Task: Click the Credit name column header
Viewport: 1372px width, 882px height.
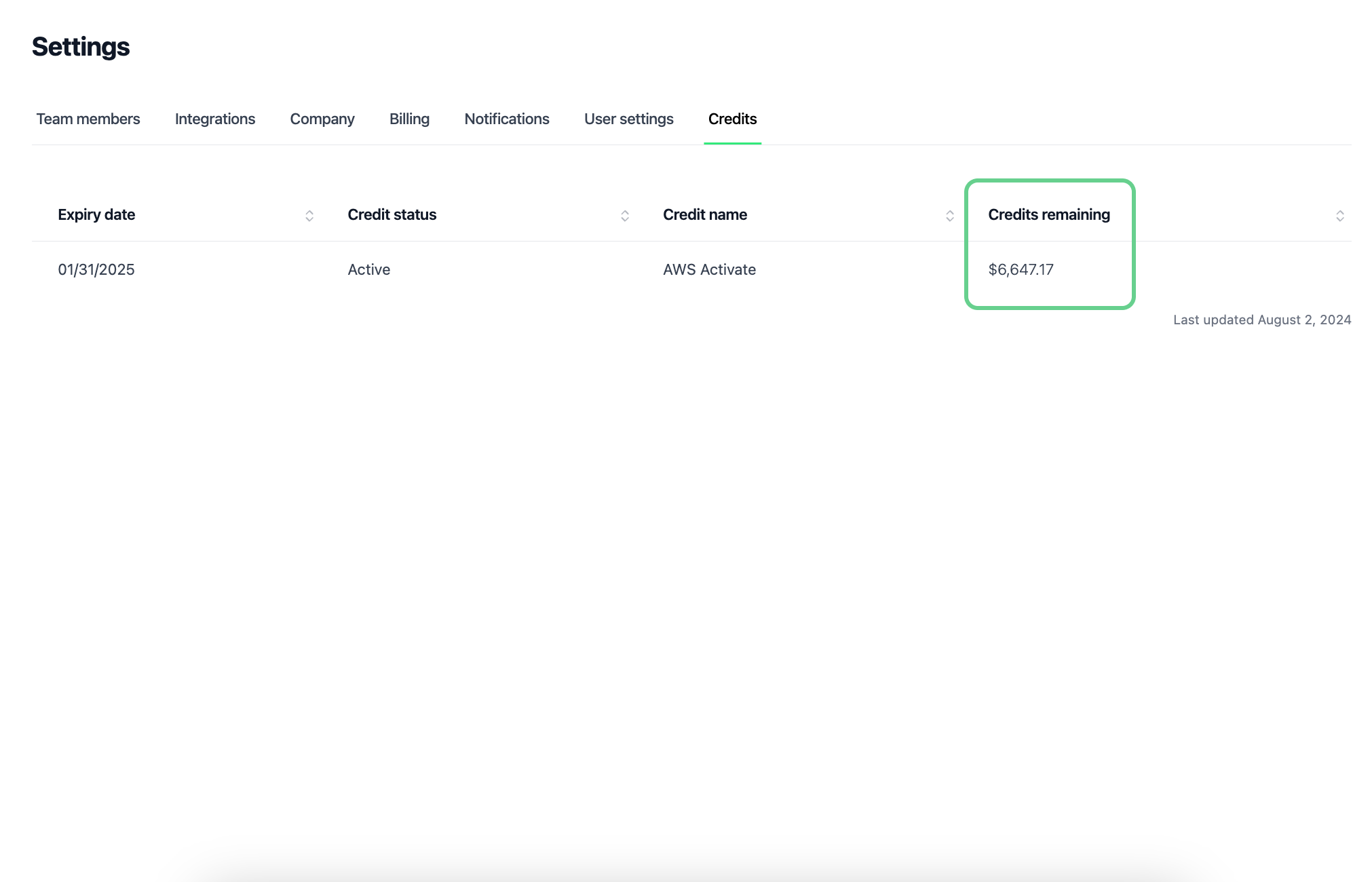Action: 705,214
